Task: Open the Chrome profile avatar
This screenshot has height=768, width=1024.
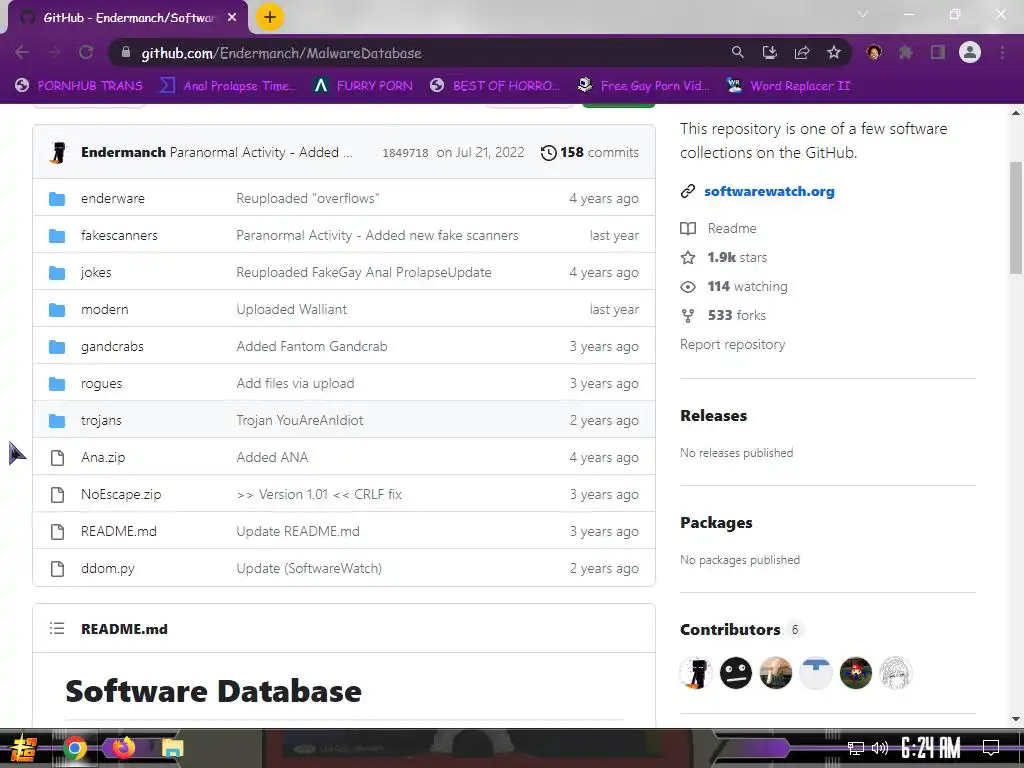Action: coord(970,52)
